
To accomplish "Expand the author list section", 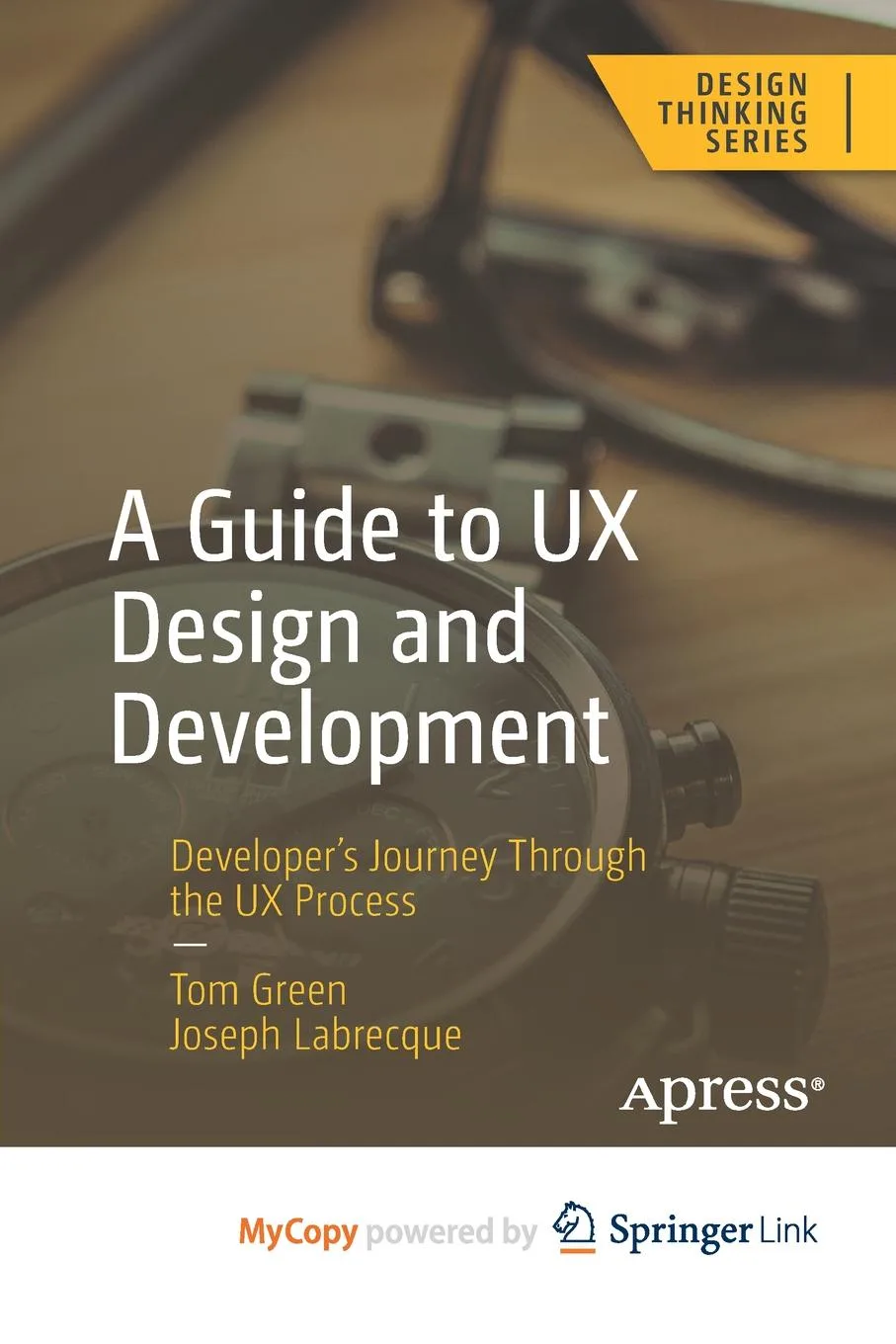I will (316, 1013).
